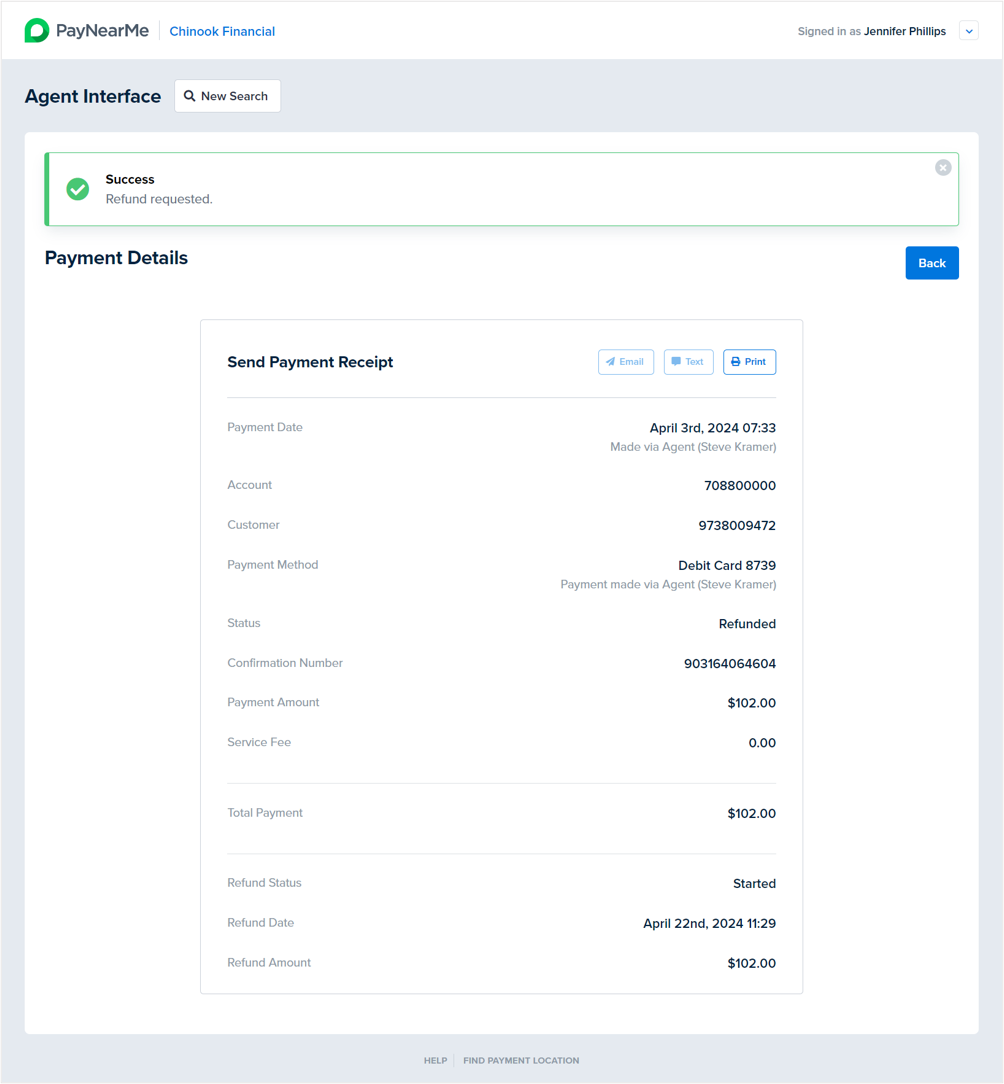The height and width of the screenshot is (1084, 1004).
Task: Click the Refund requested message text
Action: click(x=159, y=199)
